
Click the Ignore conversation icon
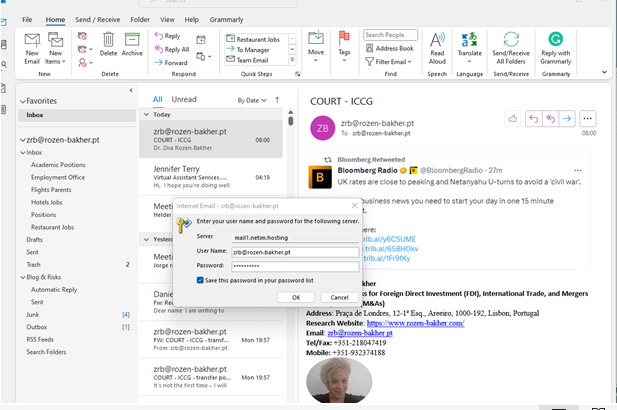tap(82, 36)
